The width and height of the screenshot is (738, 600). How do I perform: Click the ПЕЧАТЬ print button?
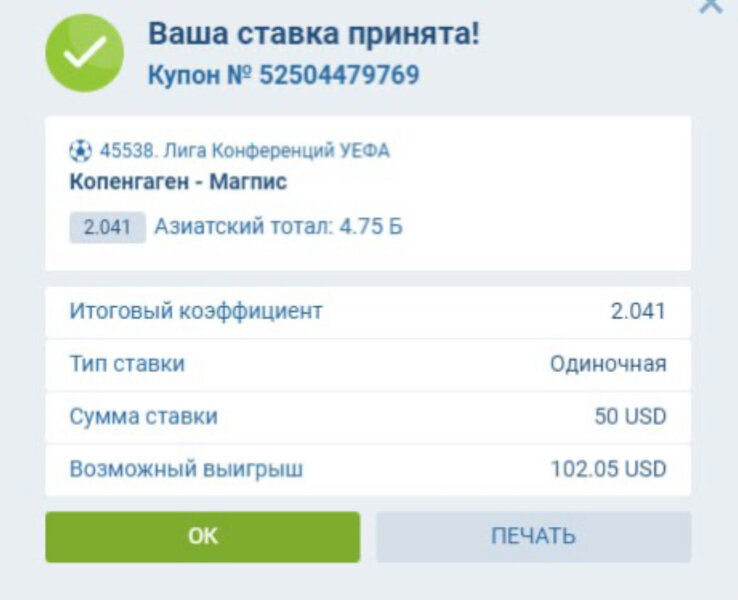point(533,536)
